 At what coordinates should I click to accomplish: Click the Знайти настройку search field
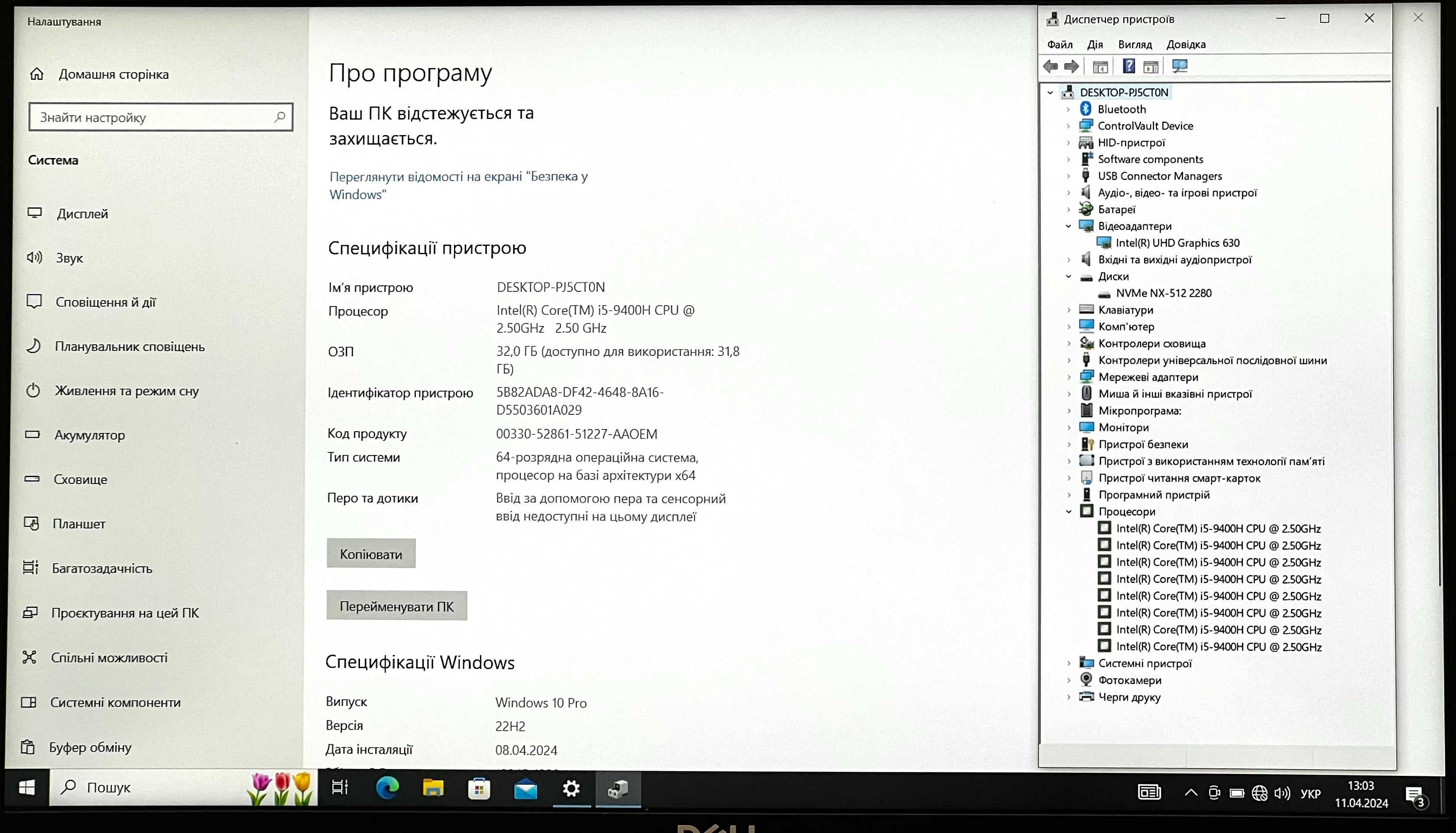point(161,117)
